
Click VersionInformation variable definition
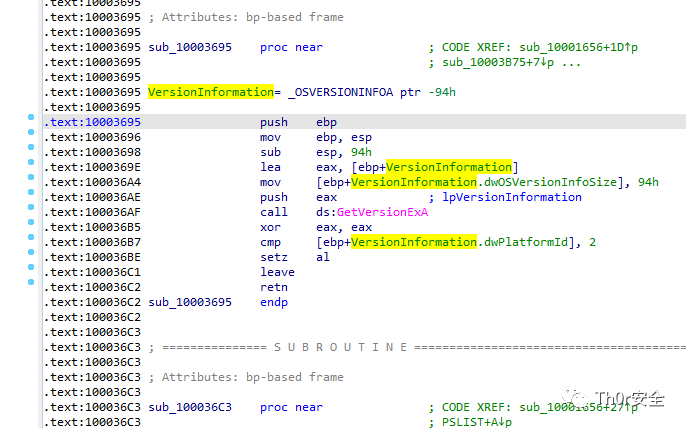(x=211, y=92)
